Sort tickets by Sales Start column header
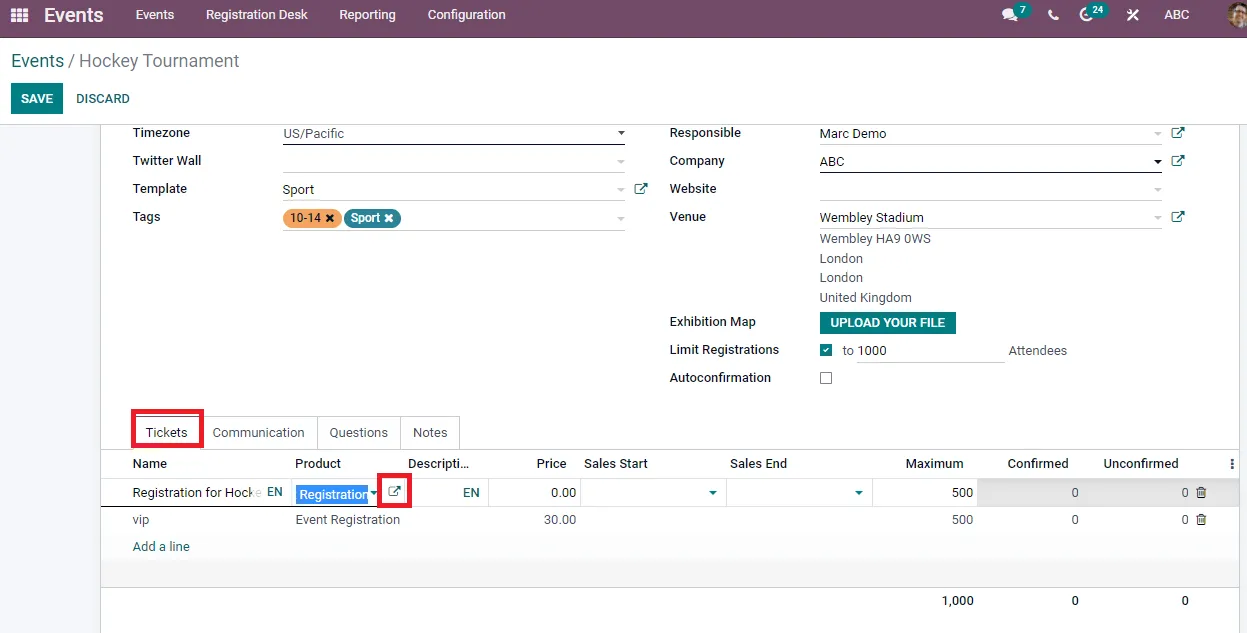This screenshot has height=633, width=1247. pos(616,464)
